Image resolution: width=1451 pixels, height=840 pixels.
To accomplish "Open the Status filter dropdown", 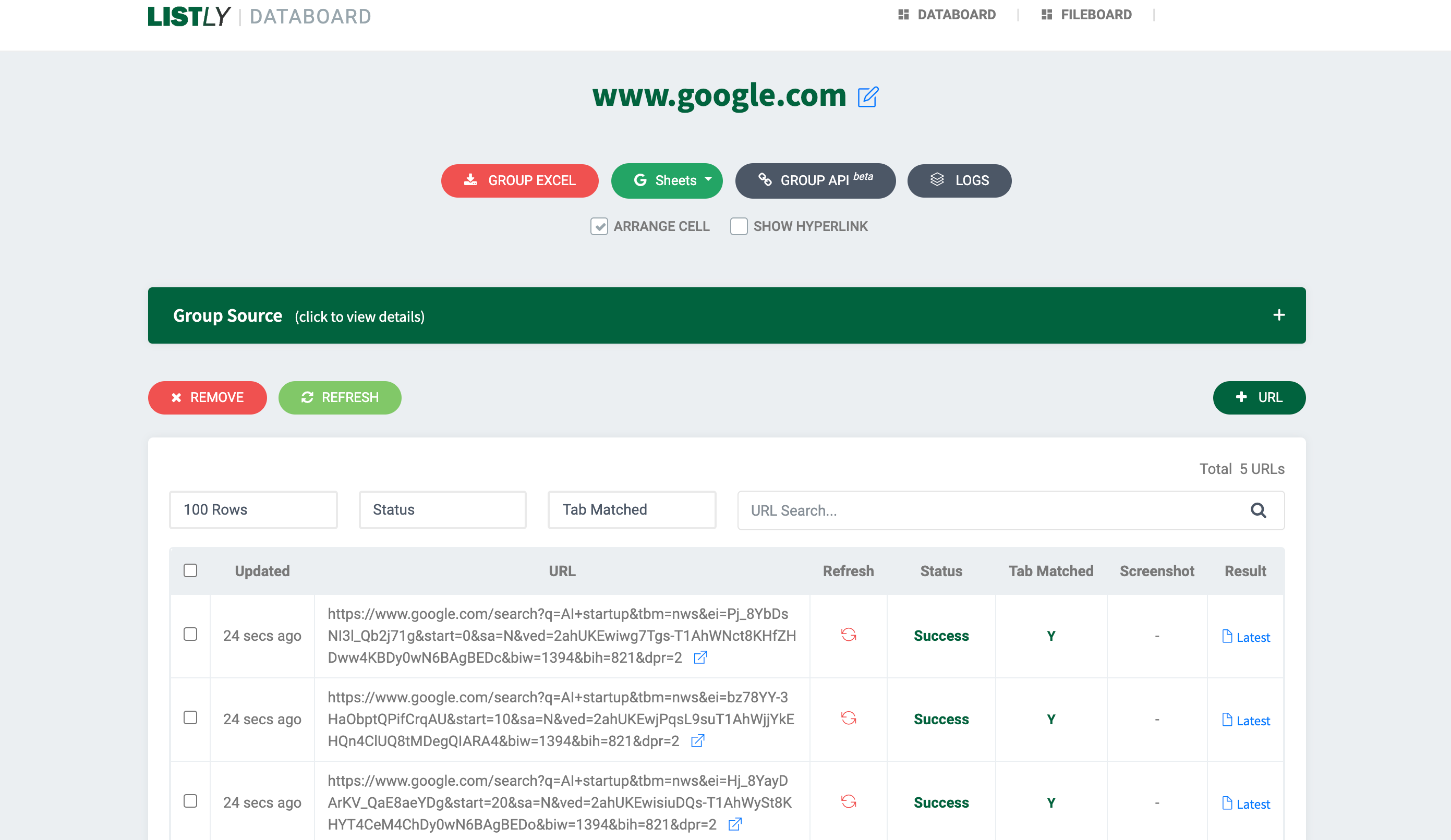I will 442,509.
